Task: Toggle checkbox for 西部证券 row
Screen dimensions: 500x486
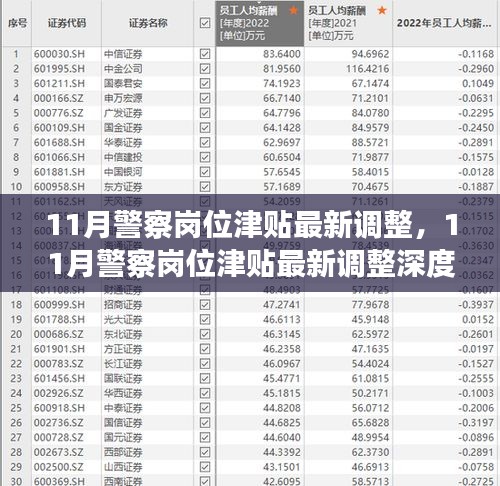Action: tap(205, 452)
